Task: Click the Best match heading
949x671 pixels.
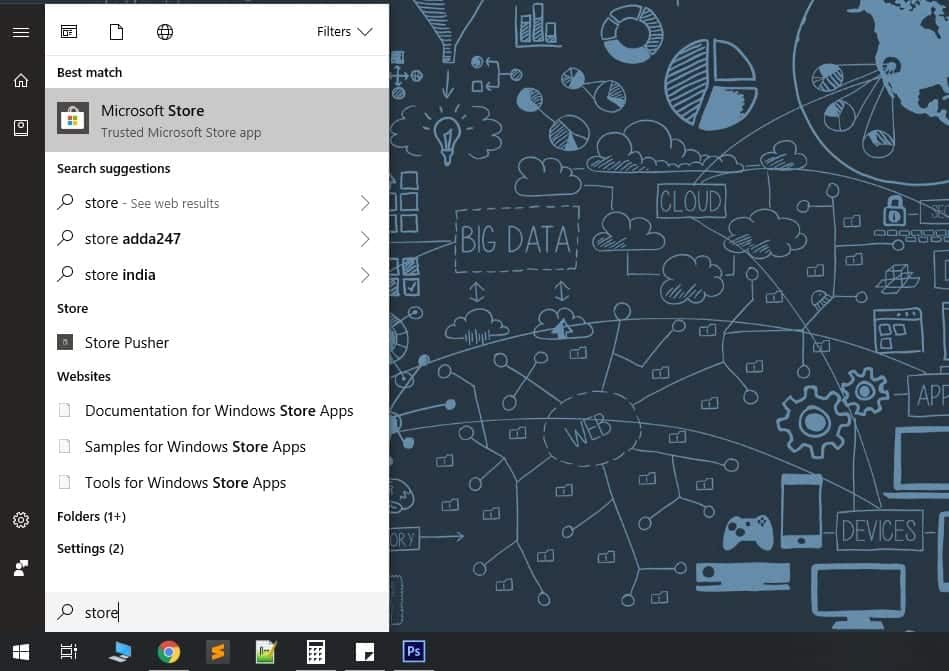Action: click(x=90, y=73)
